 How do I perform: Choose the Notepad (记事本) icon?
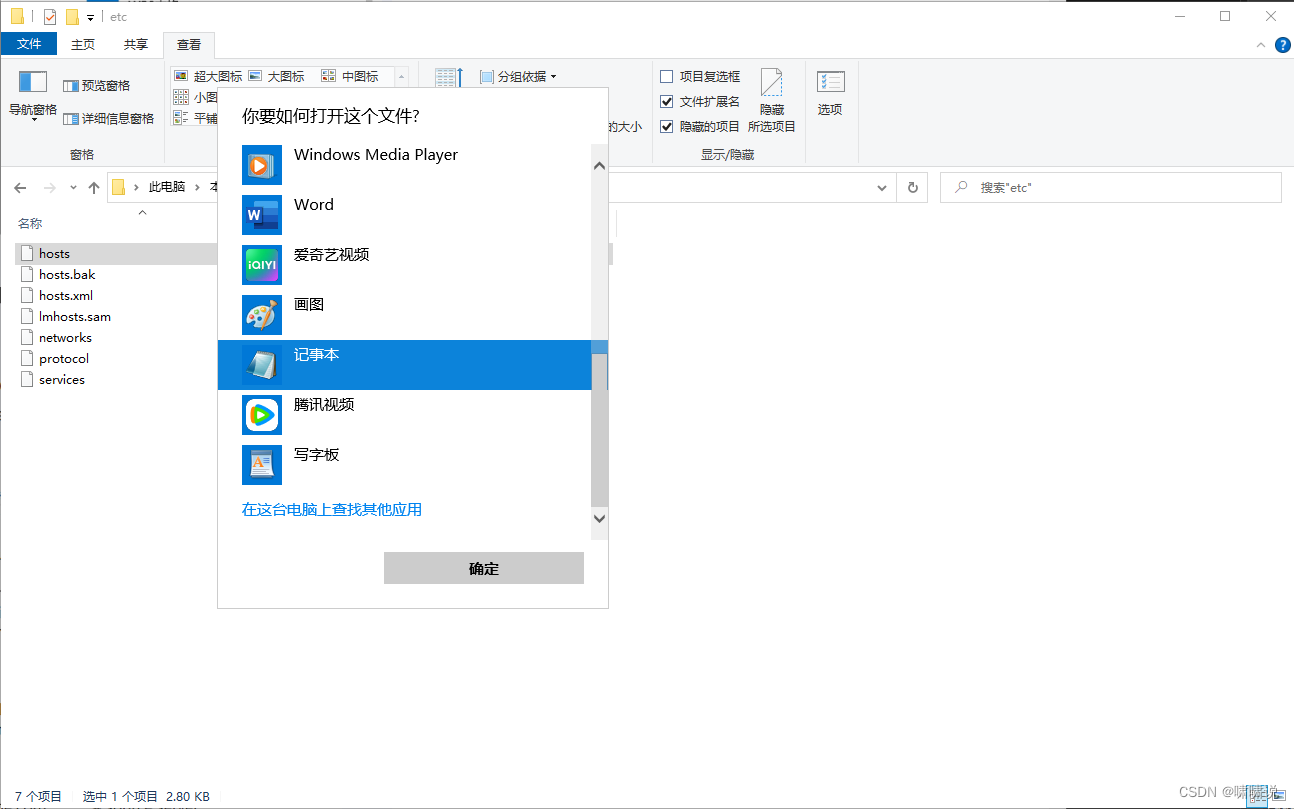click(262, 365)
